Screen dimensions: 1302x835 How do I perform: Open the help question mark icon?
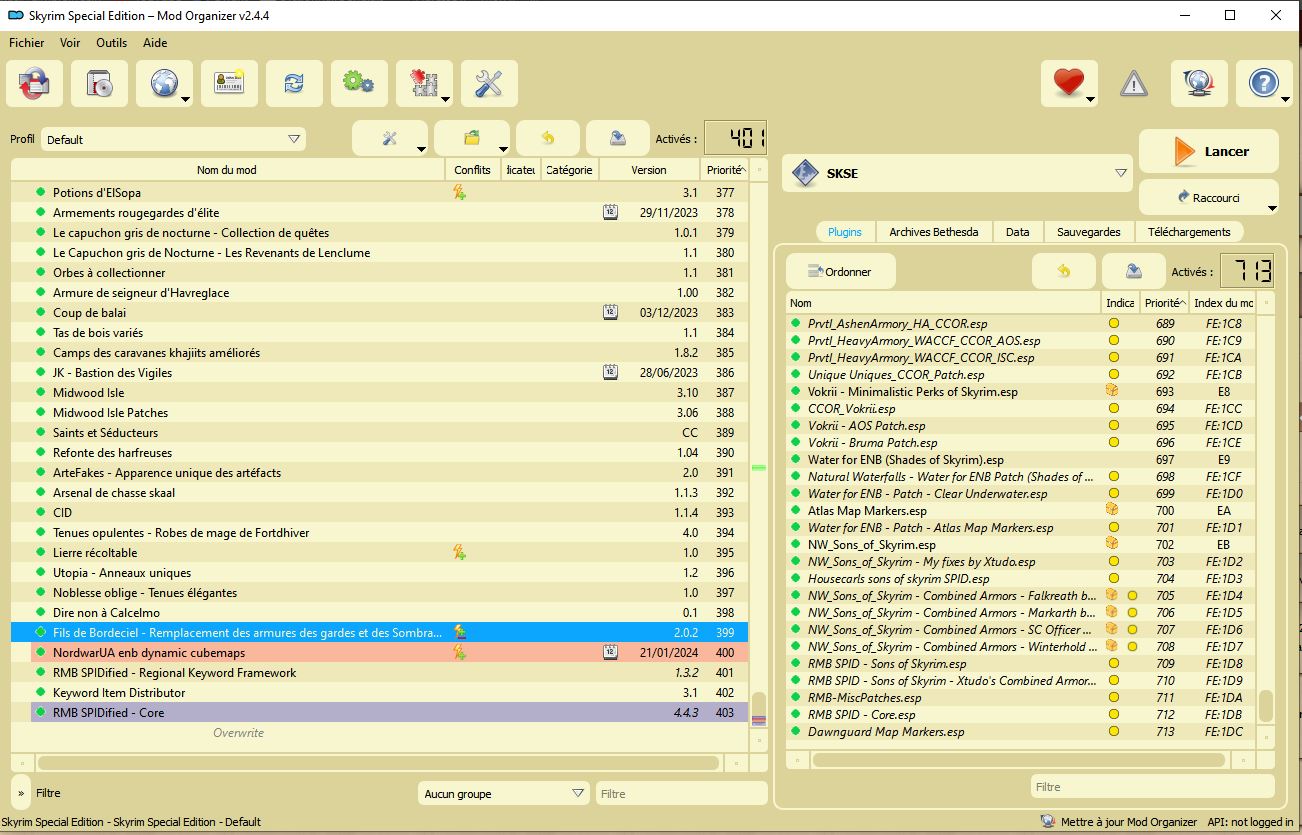[x=1264, y=83]
